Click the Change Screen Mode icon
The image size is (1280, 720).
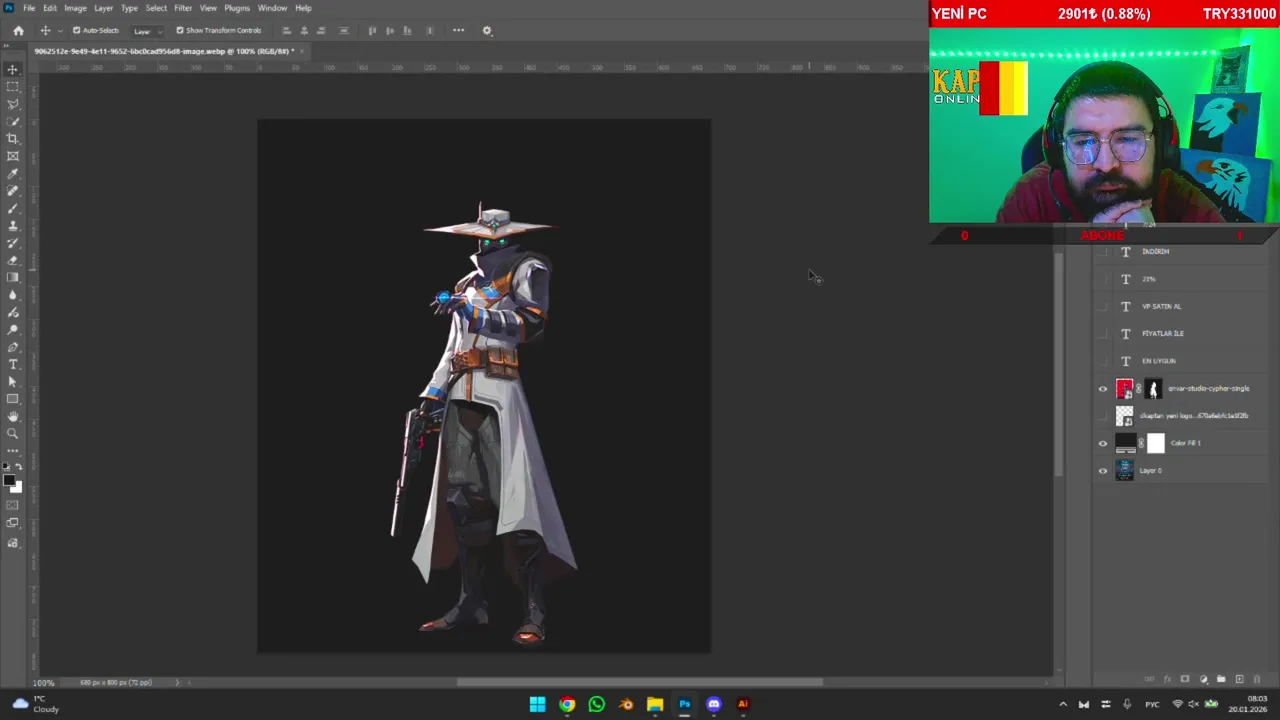click(x=13, y=523)
